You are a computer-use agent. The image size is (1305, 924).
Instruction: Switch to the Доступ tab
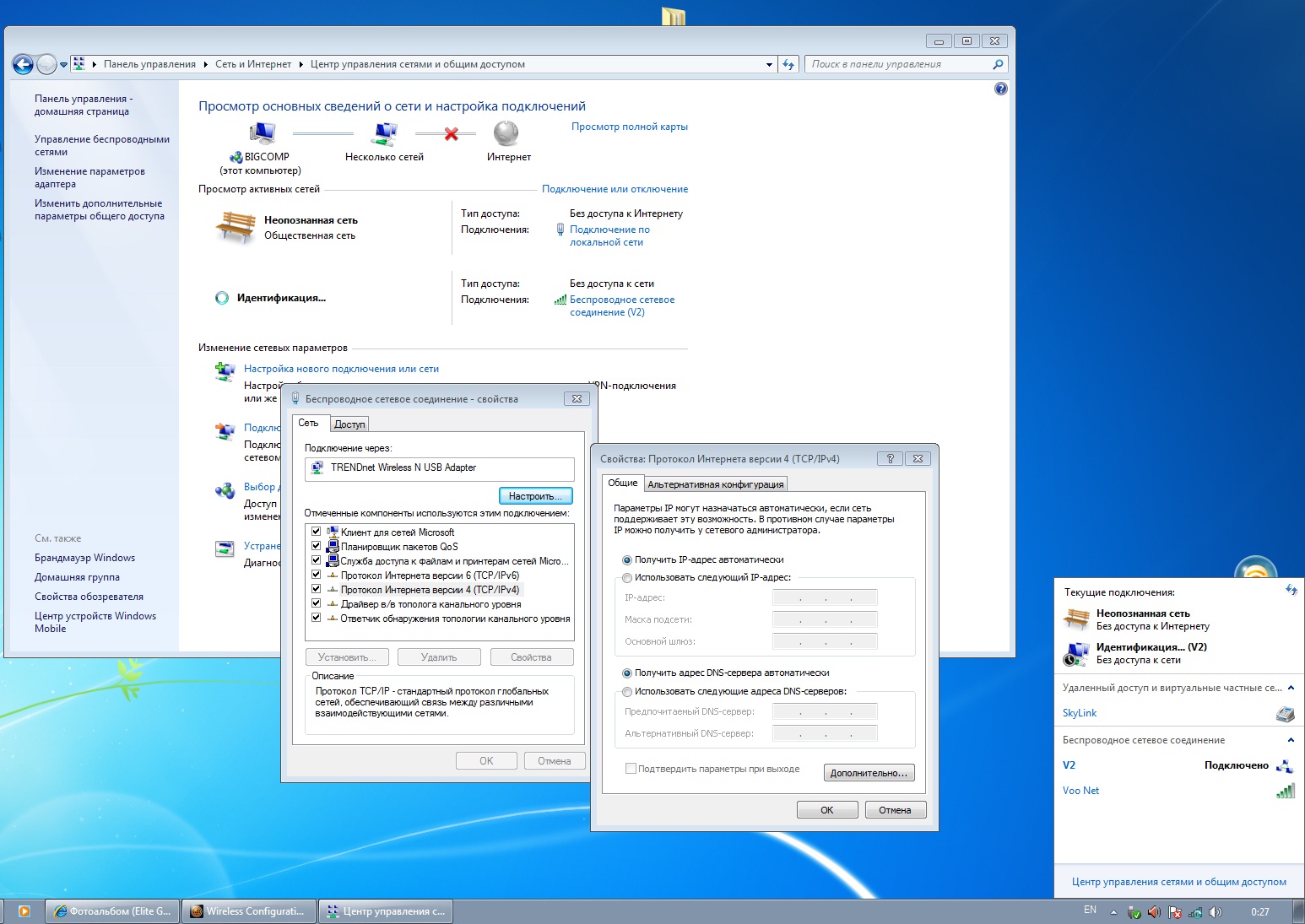349,424
